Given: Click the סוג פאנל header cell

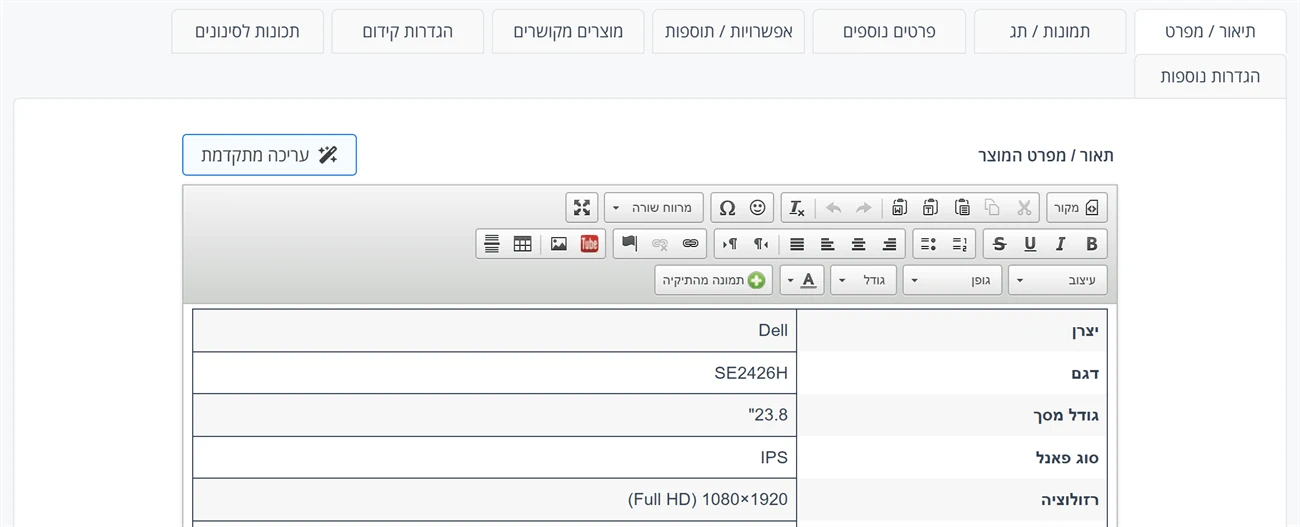Looking at the screenshot, I should coord(952,457).
